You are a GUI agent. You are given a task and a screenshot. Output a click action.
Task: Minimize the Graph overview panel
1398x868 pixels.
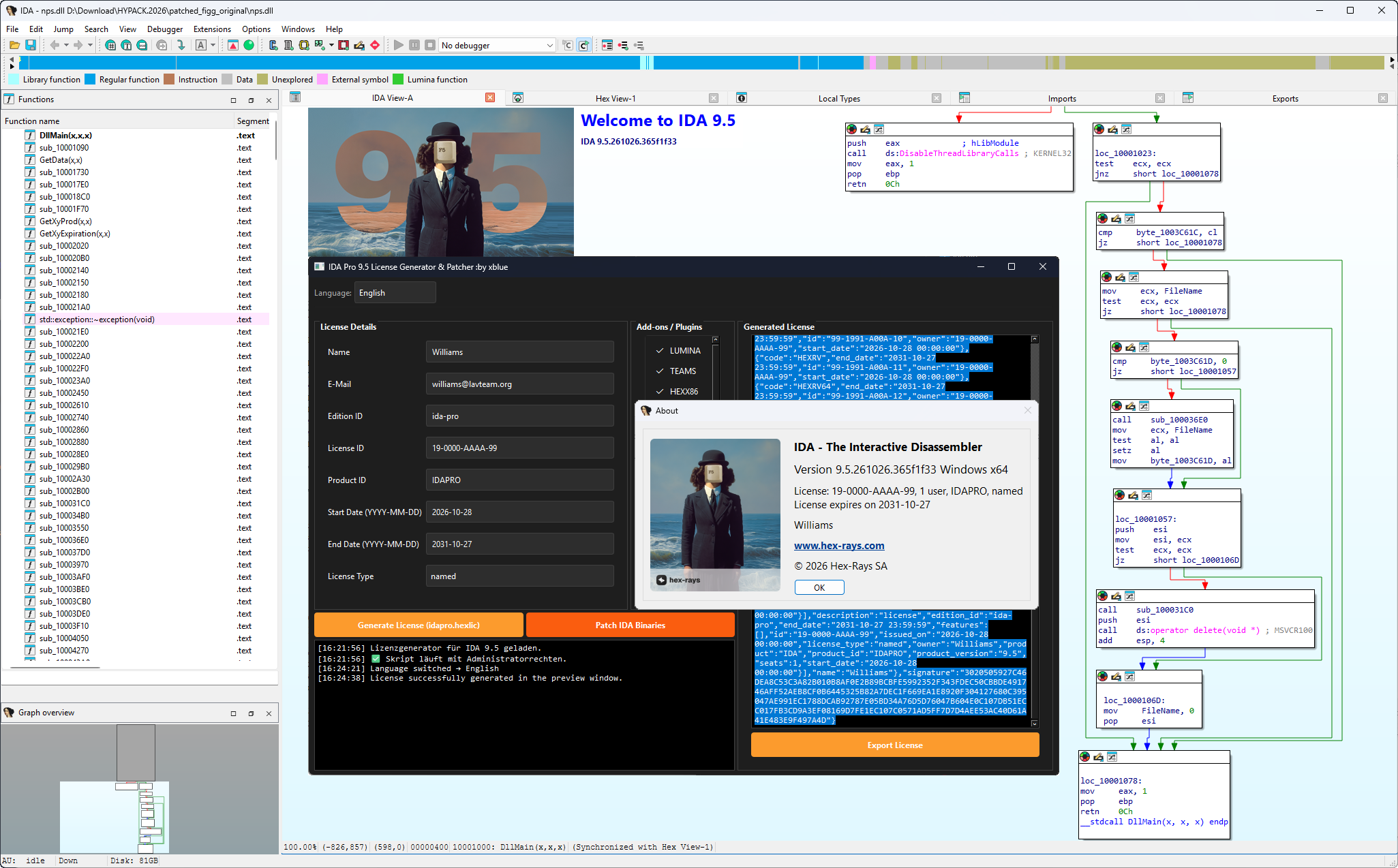233,713
